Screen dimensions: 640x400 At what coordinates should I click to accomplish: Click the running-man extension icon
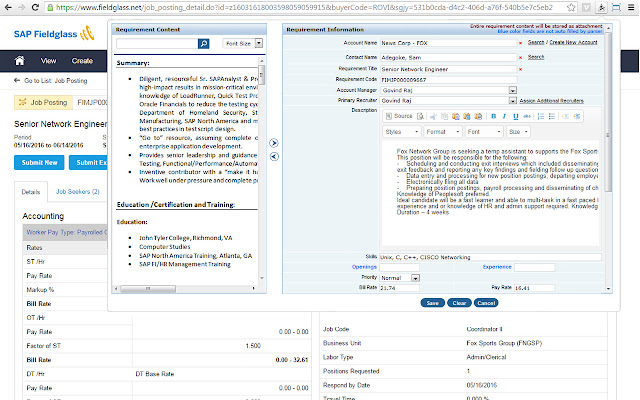click(601, 7)
